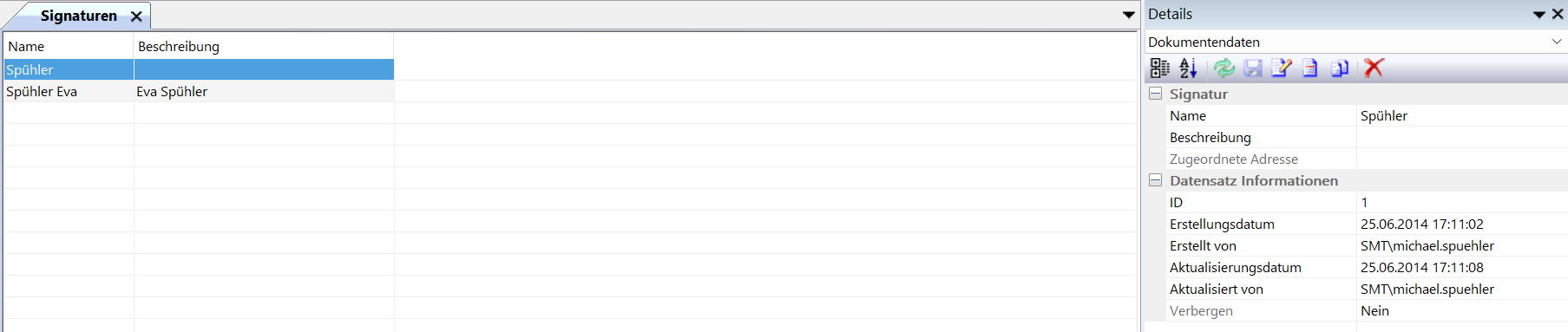Edit record using document pencil icon

pos(1282,68)
